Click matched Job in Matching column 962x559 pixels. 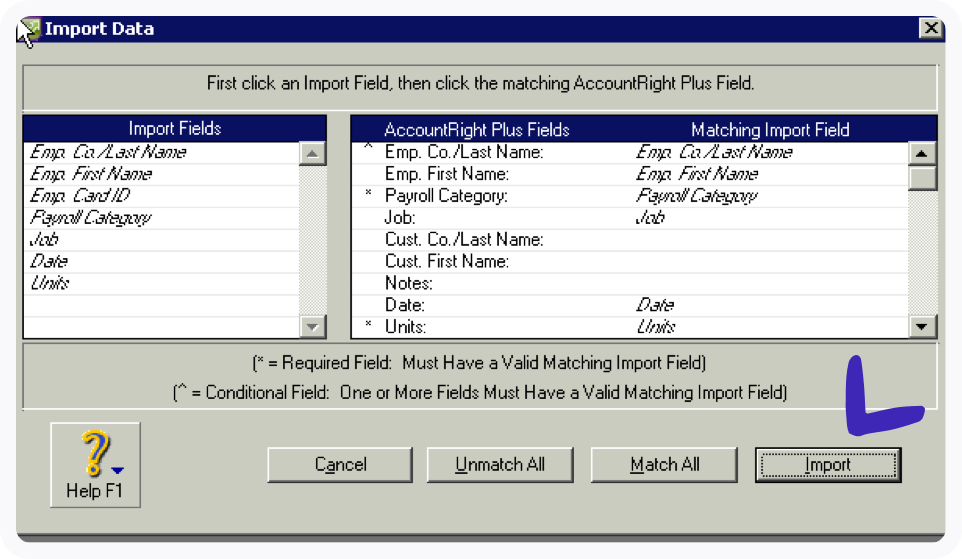tap(650, 218)
